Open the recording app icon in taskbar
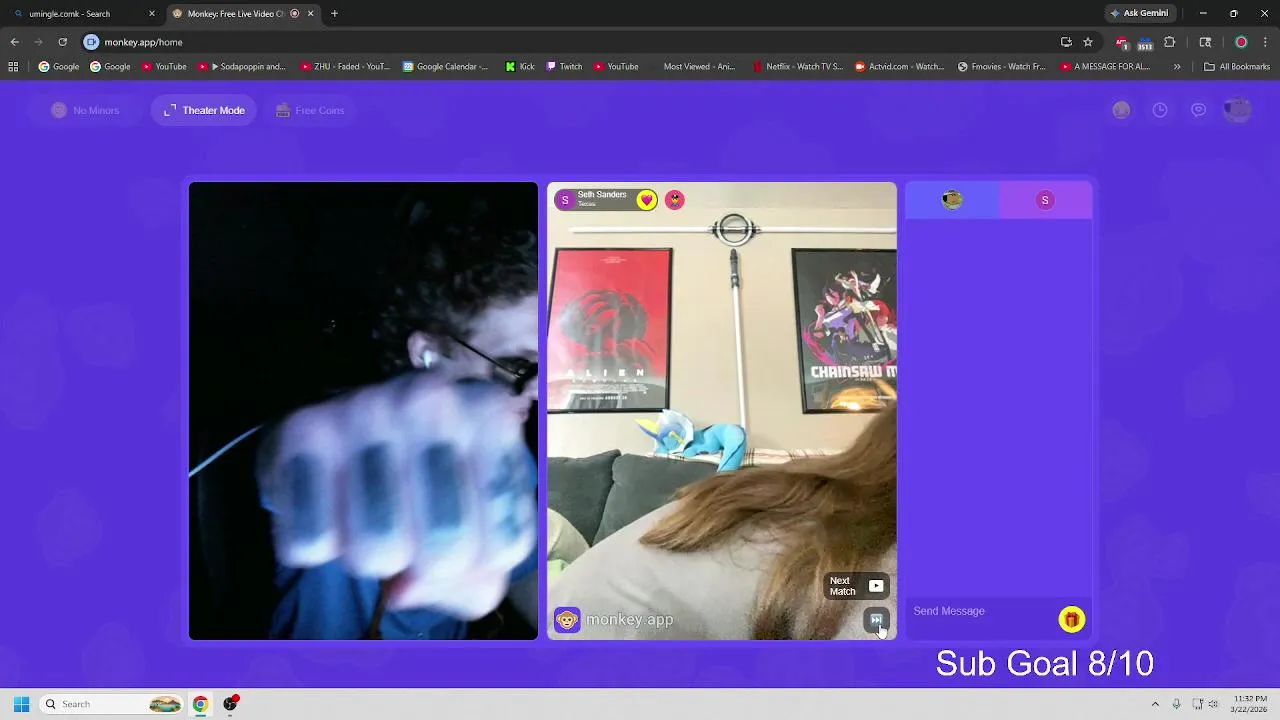1280x720 pixels. pyautogui.click(x=231, y=704)
